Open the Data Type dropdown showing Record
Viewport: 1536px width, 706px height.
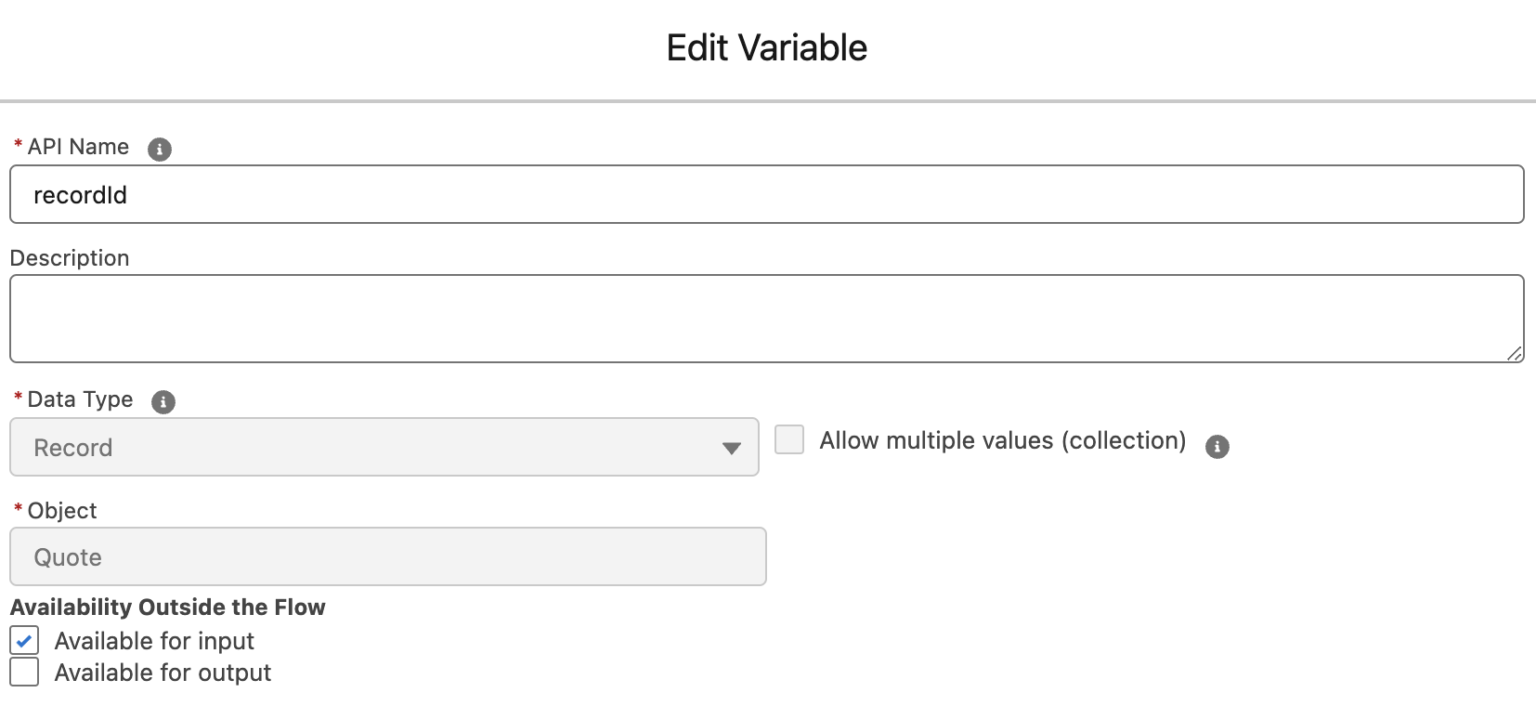point(385,447)
